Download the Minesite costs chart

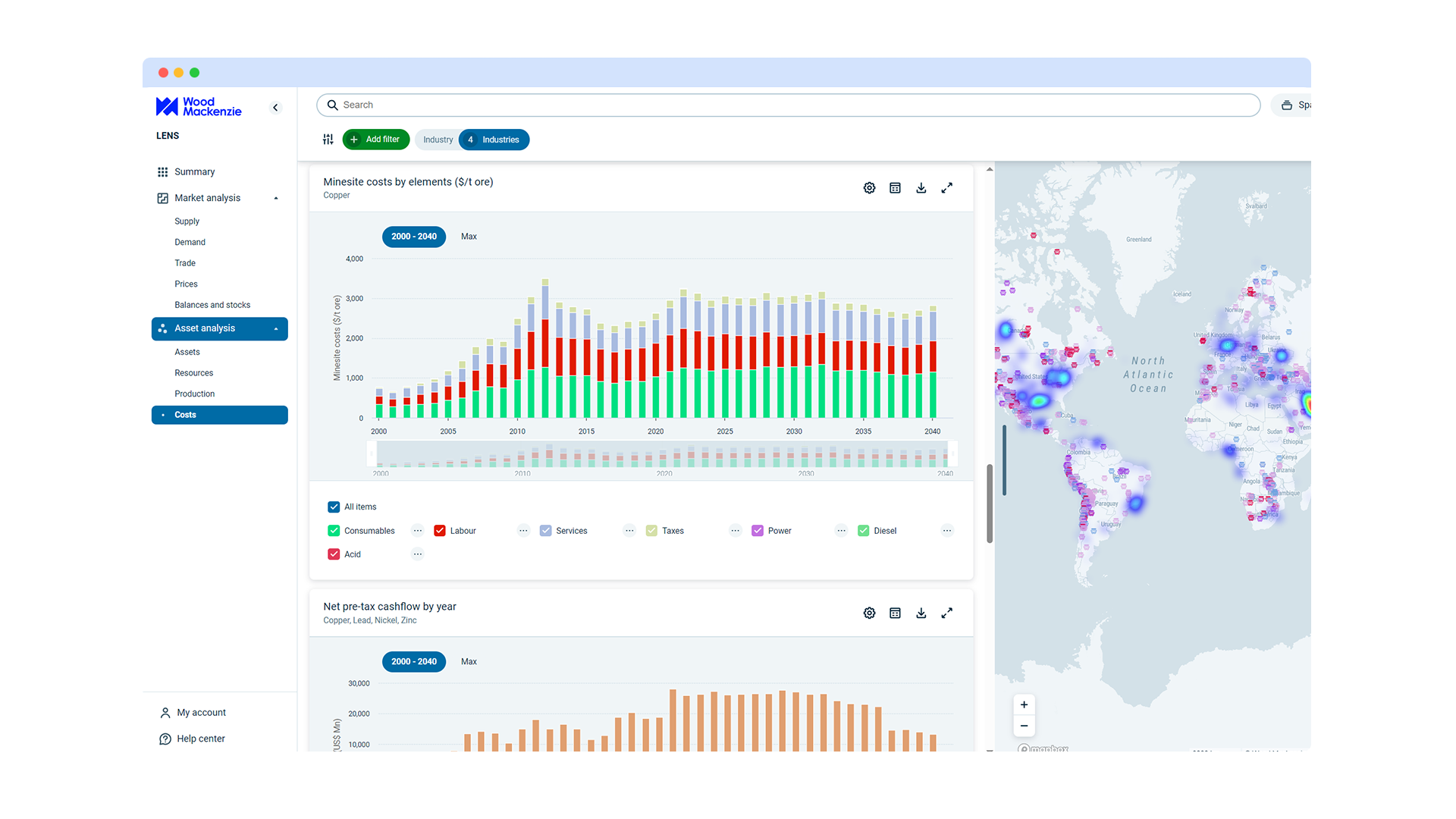coord(921,188)
